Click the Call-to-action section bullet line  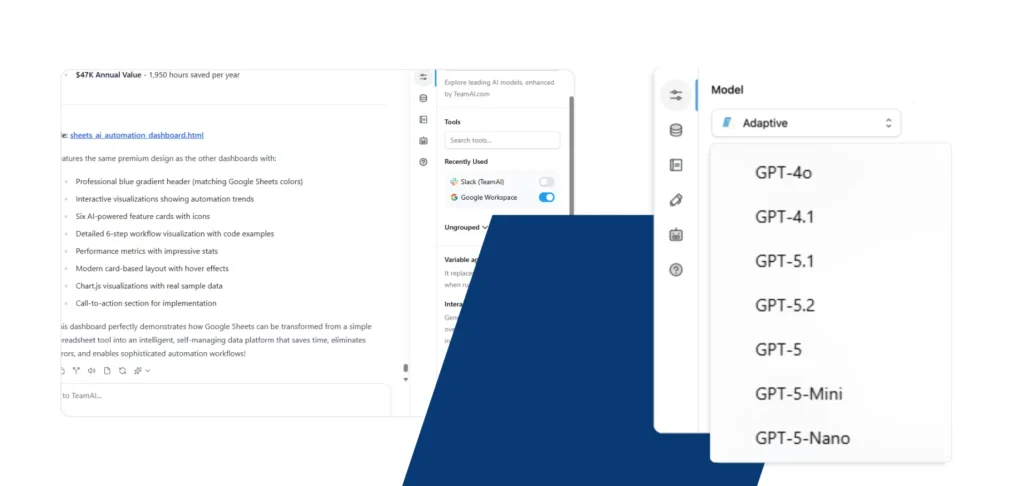(x=146, y=304)
